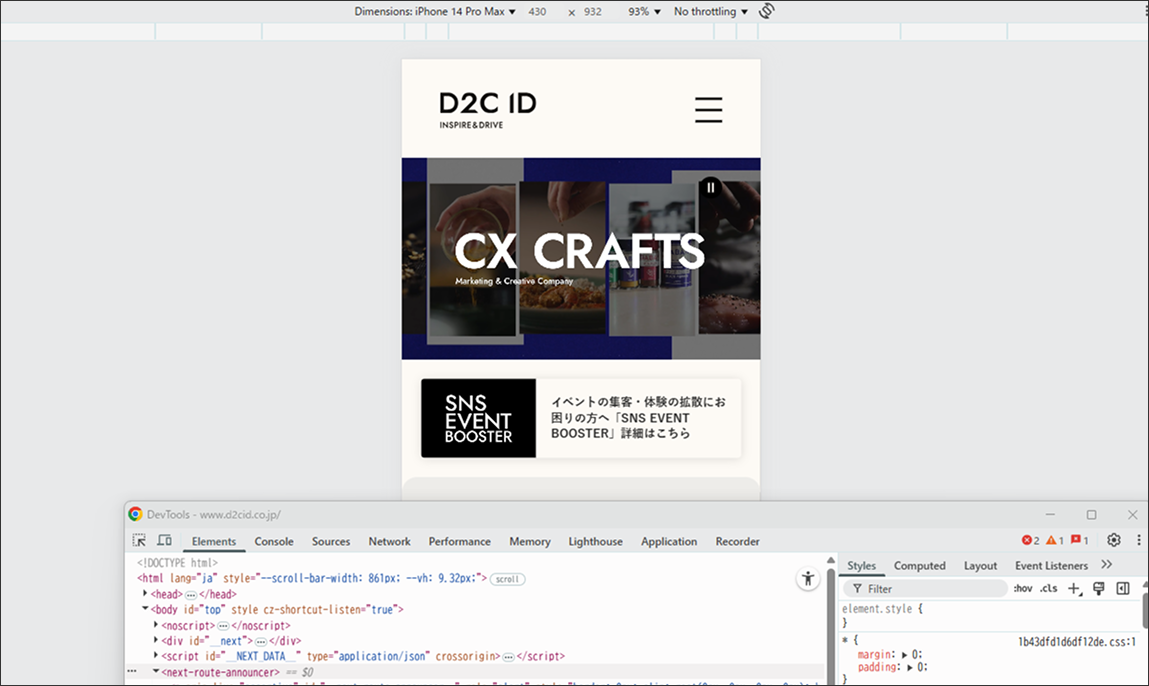The image size is (1149, 686).
Task: Click the Styles Filter input
Action: coord(926,589)
